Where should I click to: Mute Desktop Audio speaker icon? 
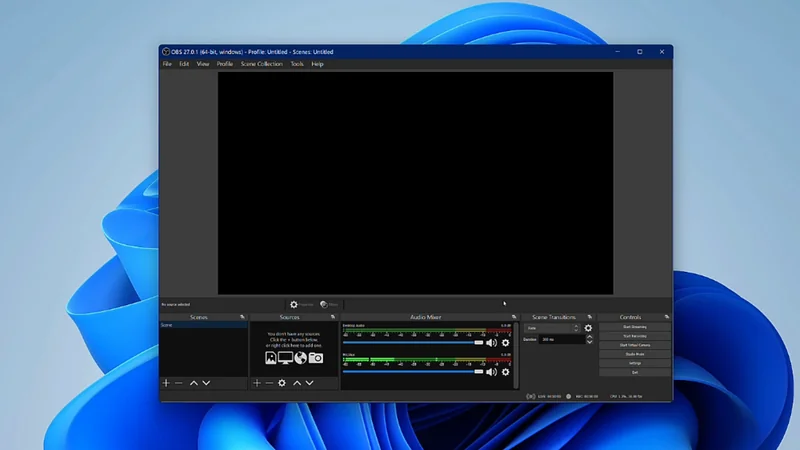coord(491,343)
